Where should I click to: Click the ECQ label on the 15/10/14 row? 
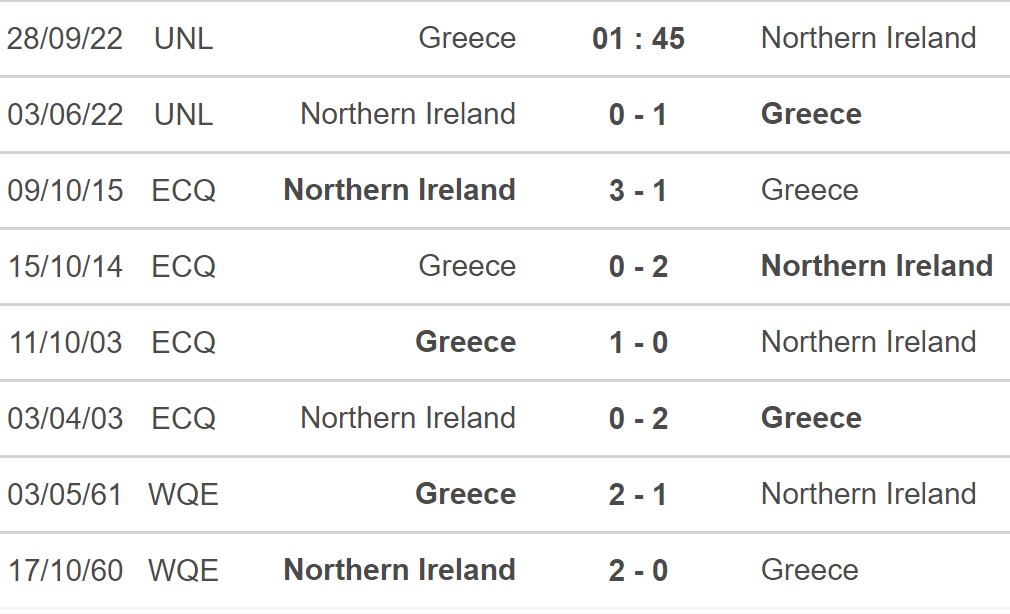[x=184, y=266]
